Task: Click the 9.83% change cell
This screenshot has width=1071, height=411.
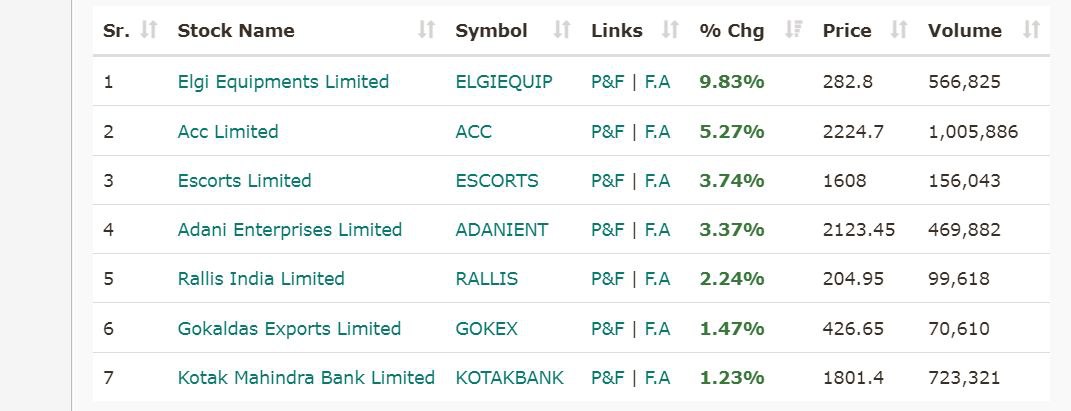Action: click(x=732, y=82)
